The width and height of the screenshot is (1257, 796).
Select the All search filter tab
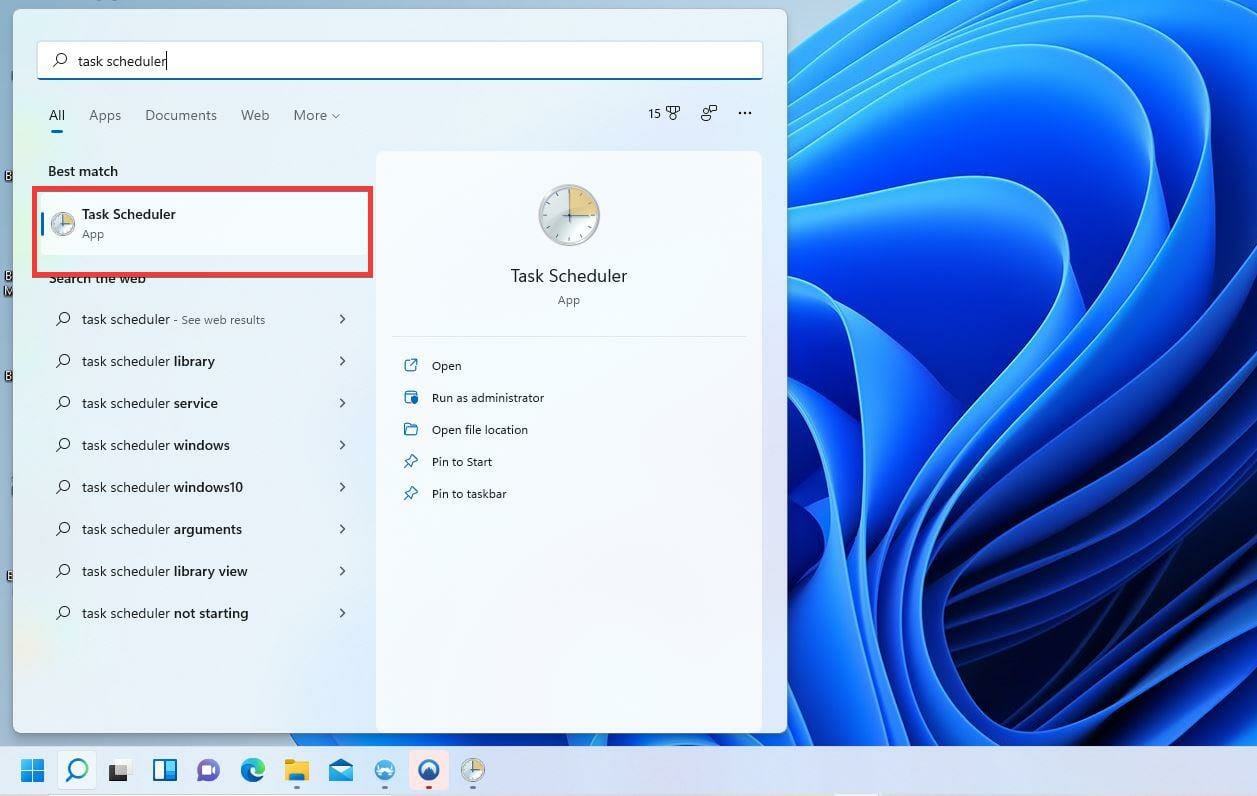click(57, 115)
